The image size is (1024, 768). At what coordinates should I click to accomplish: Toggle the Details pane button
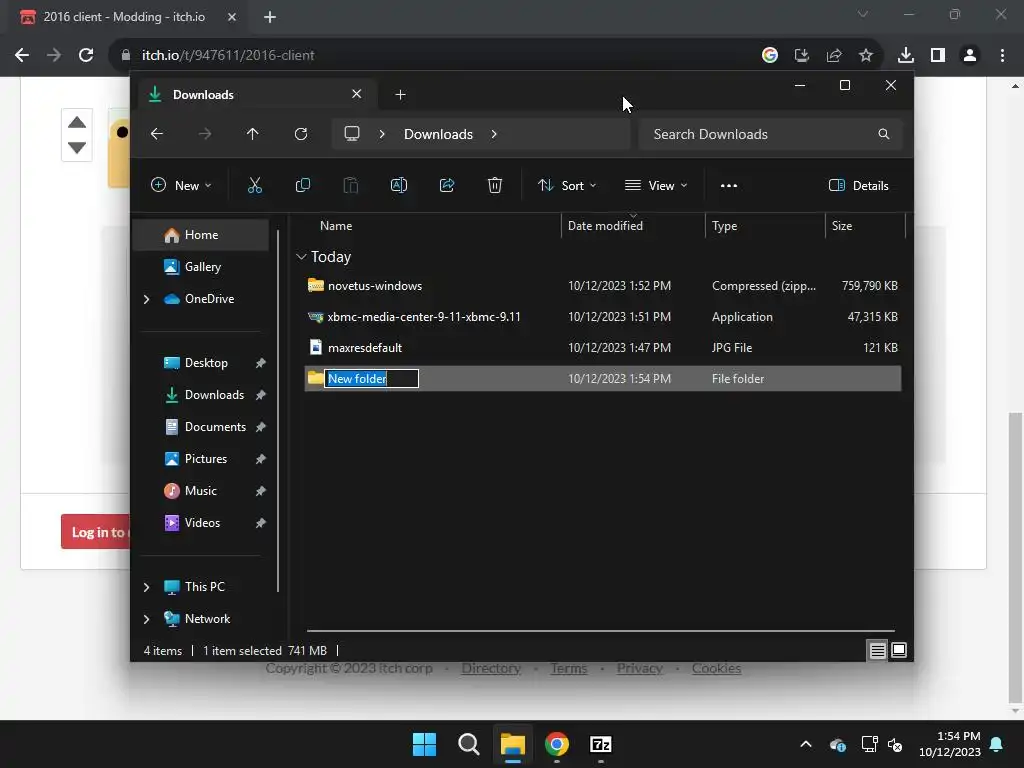[858, 185]
